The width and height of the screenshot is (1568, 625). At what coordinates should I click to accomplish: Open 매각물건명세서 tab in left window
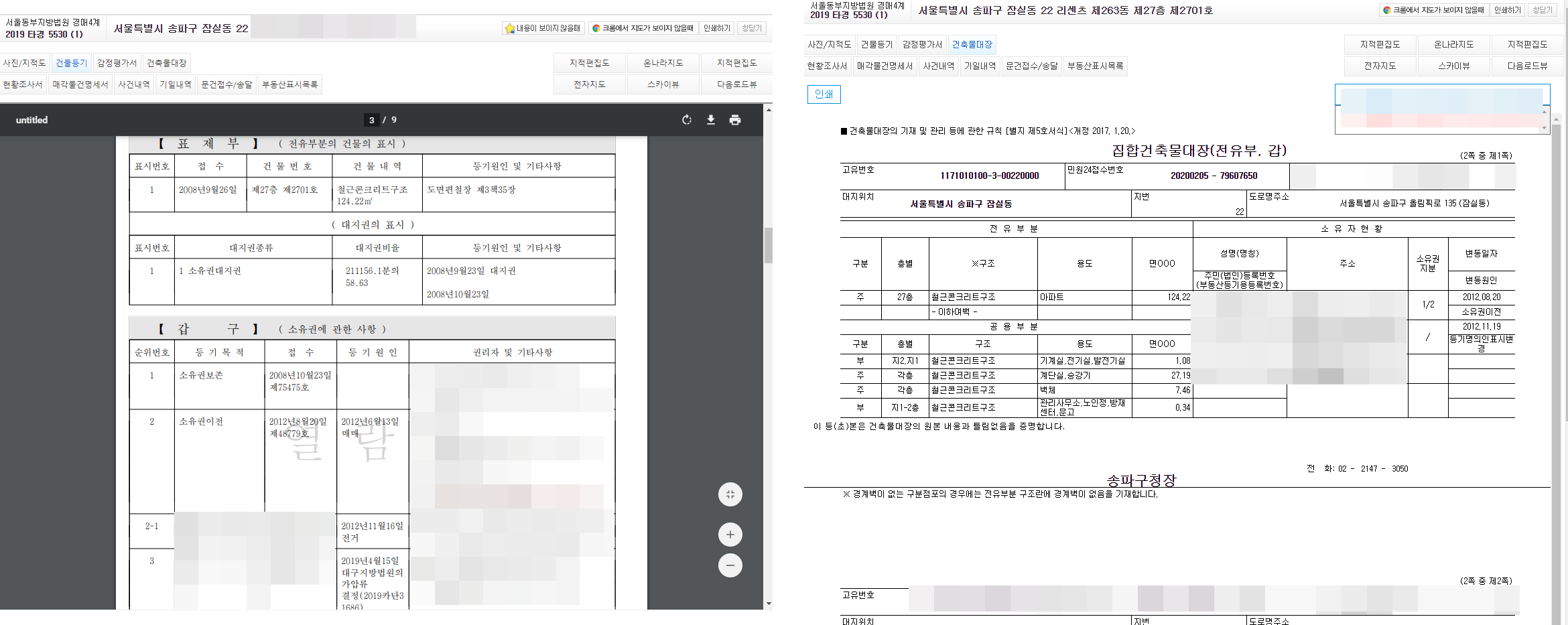tap(80, 84)
